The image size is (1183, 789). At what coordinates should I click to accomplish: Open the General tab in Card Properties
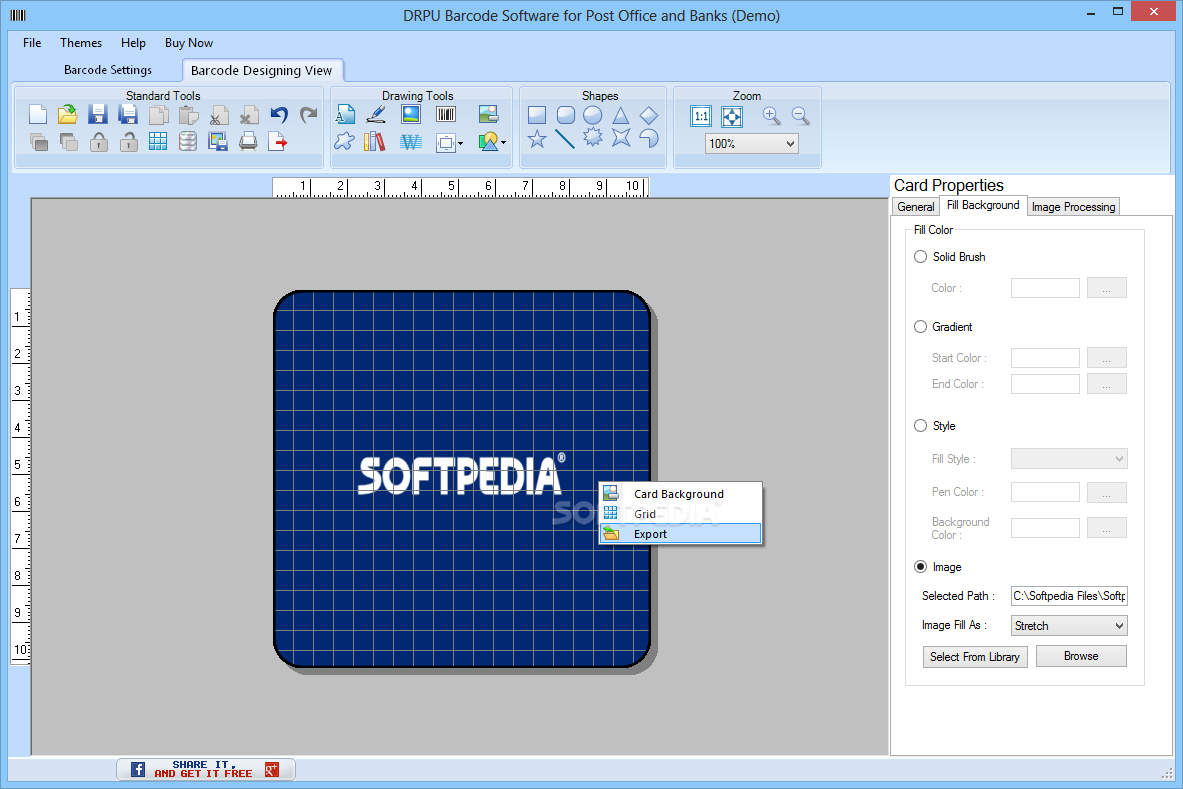[916, 207]
